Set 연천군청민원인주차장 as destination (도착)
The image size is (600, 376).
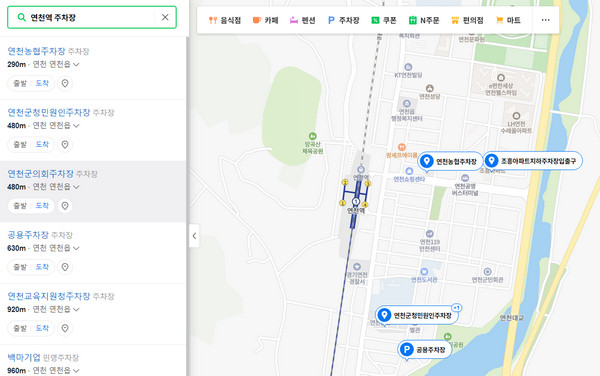pyautogui.click(x=42, y=144)
